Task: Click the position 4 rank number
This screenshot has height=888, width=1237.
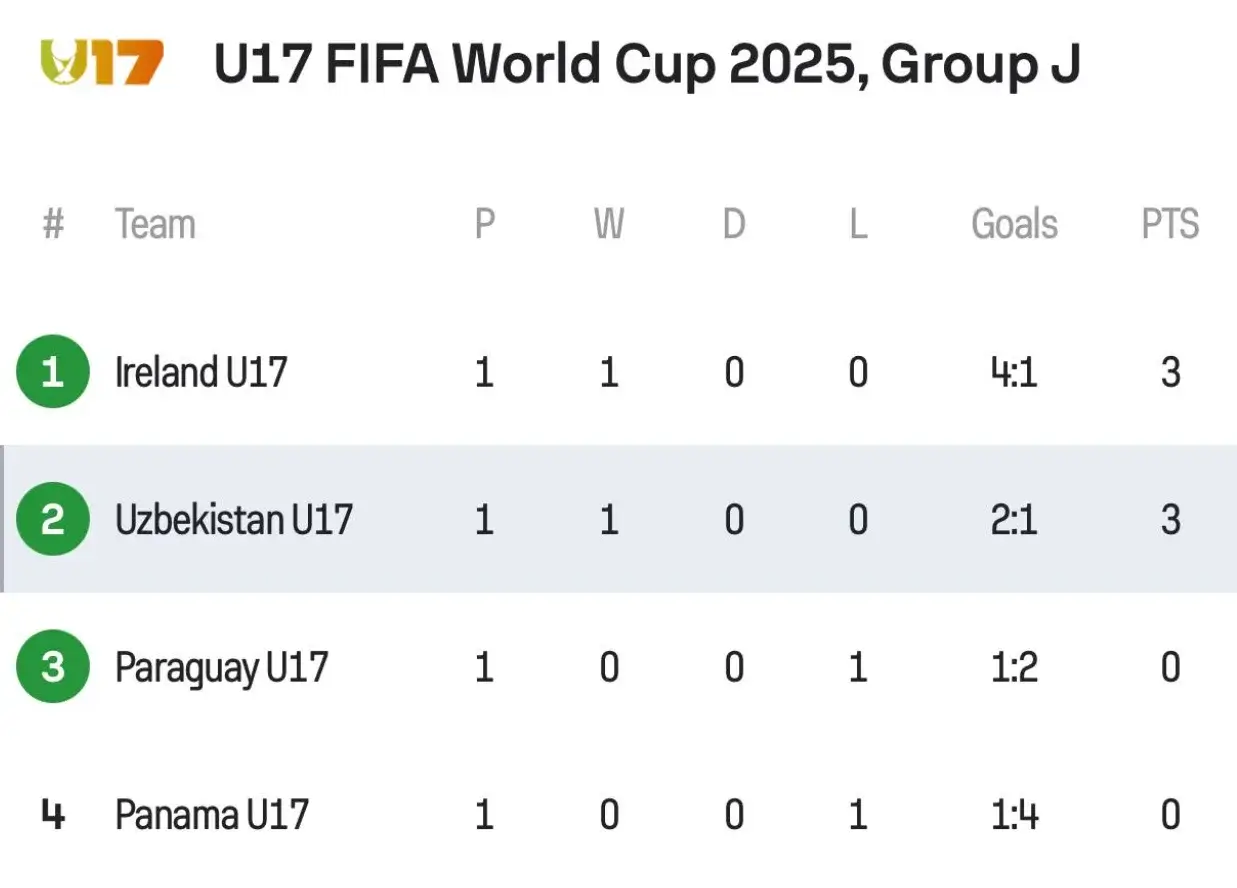Action: [53, 815]
